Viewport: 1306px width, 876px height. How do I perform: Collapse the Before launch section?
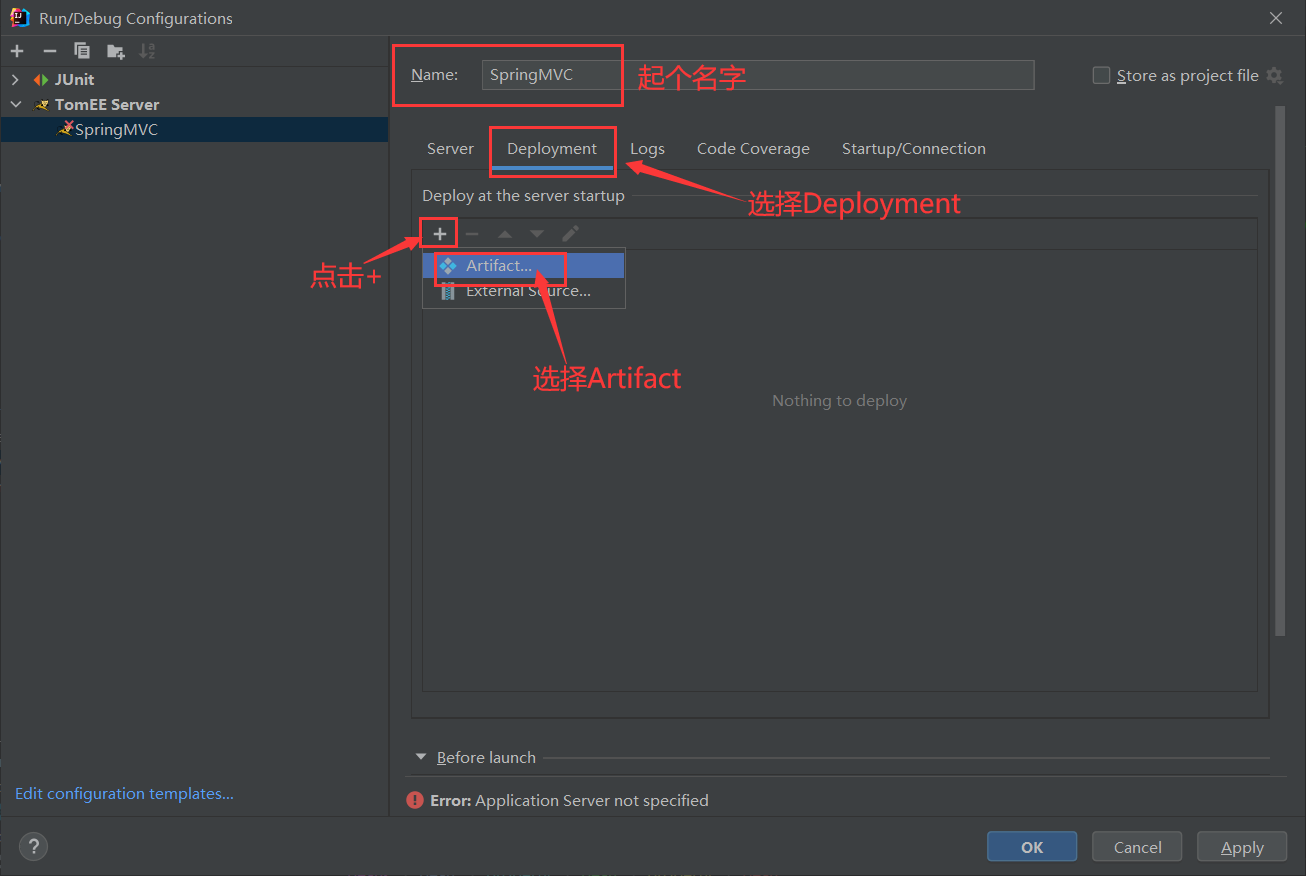coord(421,757)
